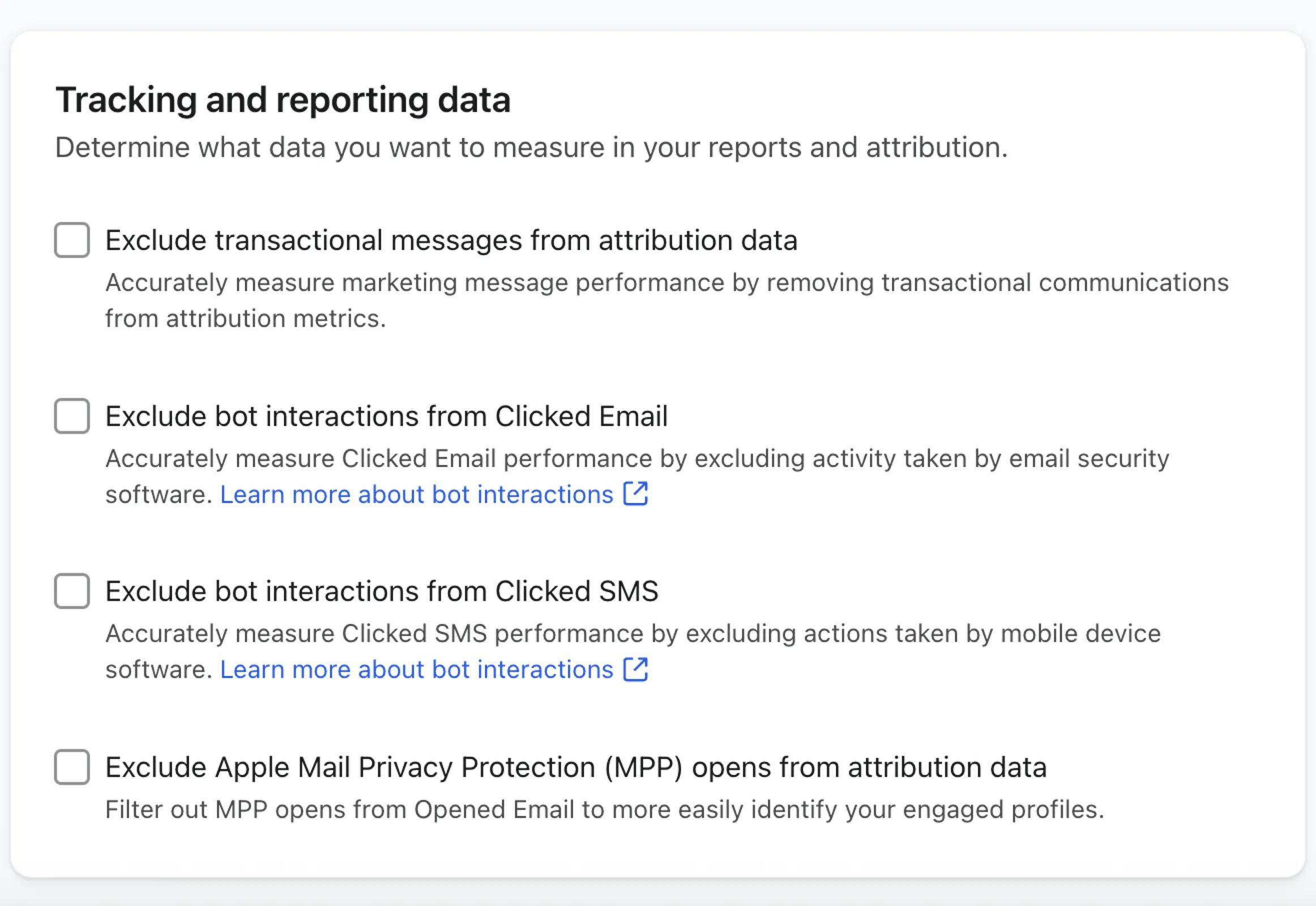Click description mentioning mobile device software
This screenshot has width=1316, height=906.
pyautogui.click(x=633, y=634)
